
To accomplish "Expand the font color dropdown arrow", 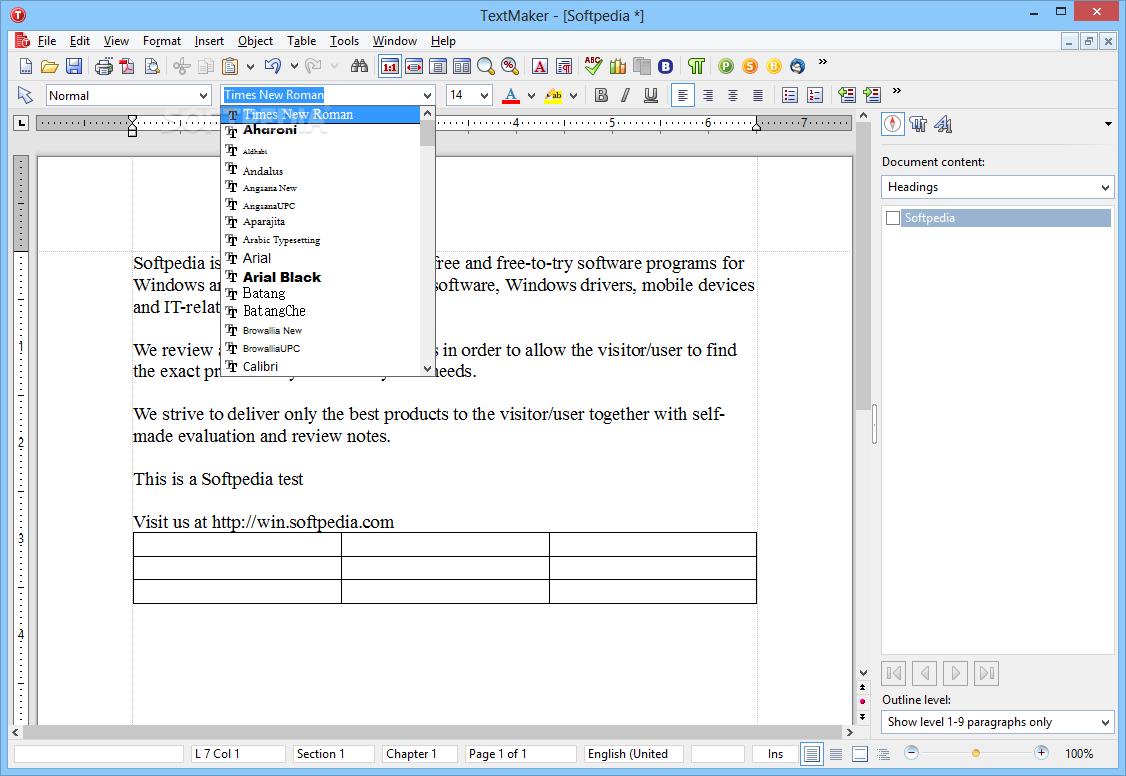I will point(531,95).
